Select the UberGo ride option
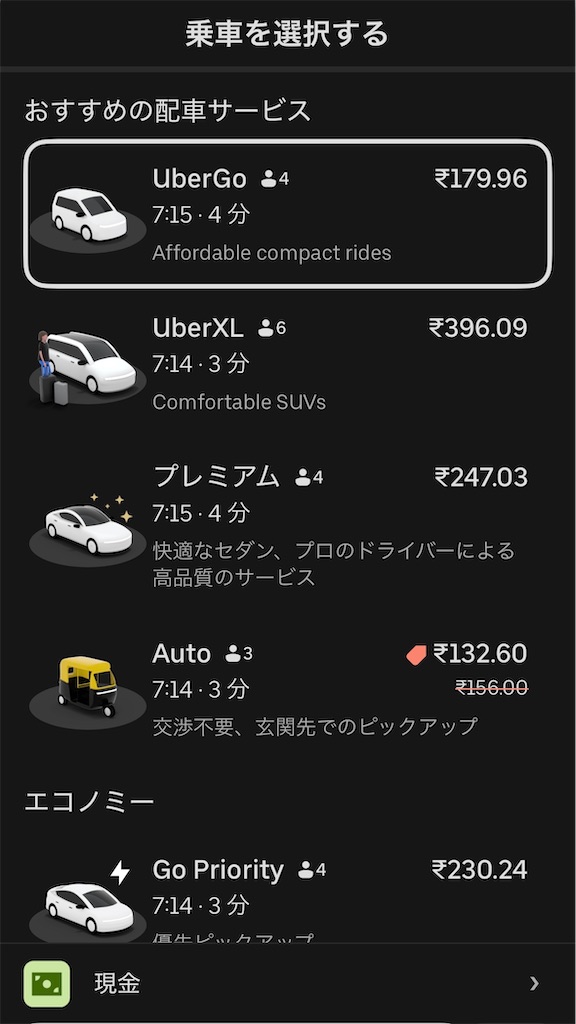Image resolution: width=576 pixels, height=1024 pixels. point(288,213)
